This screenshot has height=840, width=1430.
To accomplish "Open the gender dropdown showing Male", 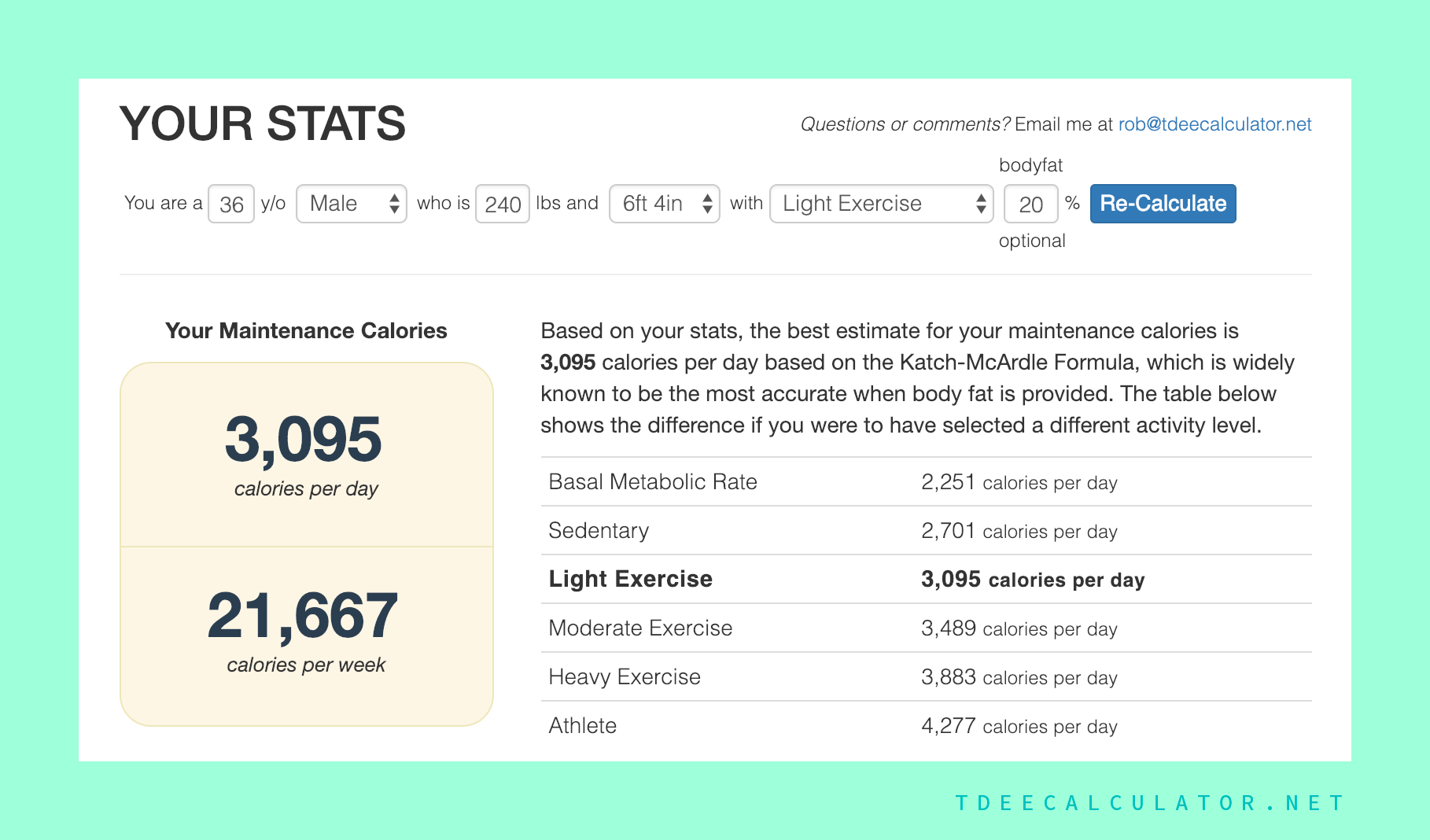I will click(351, 203).
